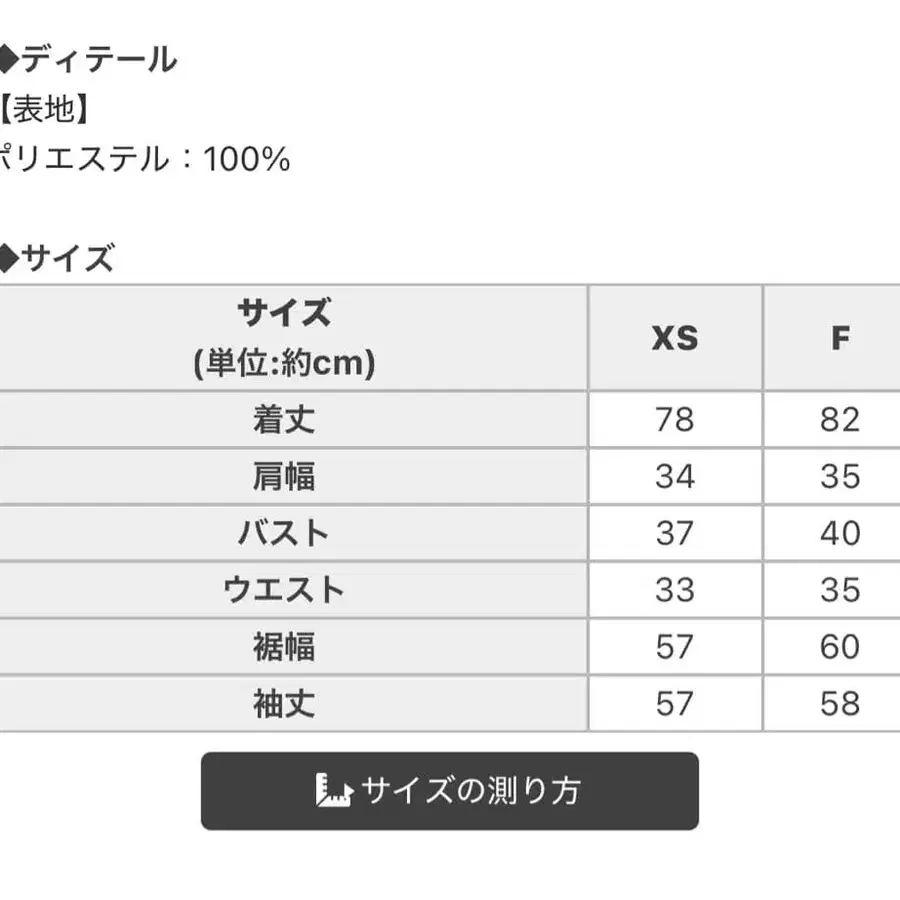Click F 着丈 value 82
The image size is (900, 900).
point(840,419)
